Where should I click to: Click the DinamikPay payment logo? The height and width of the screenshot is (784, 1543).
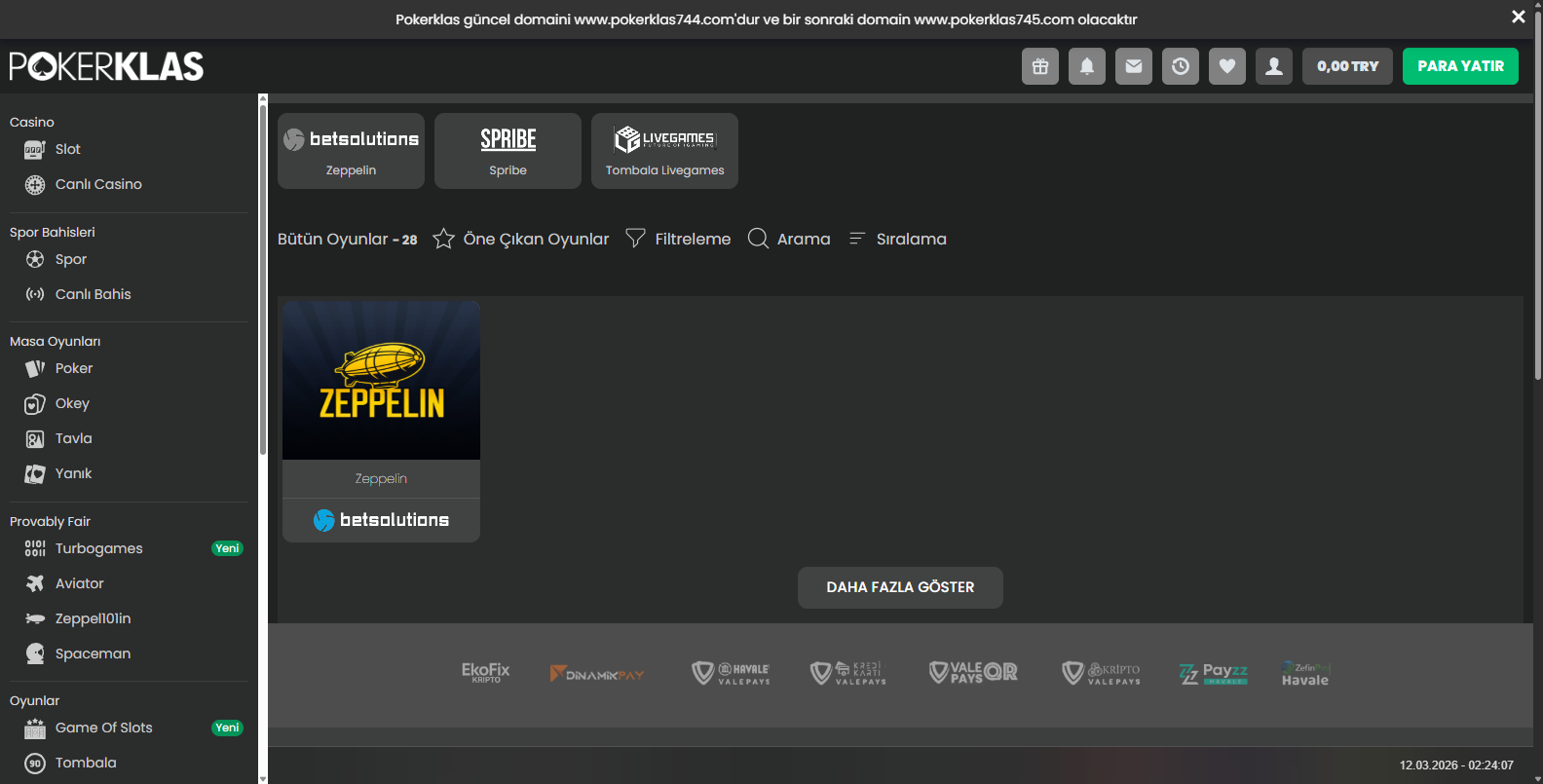point(597,674)
